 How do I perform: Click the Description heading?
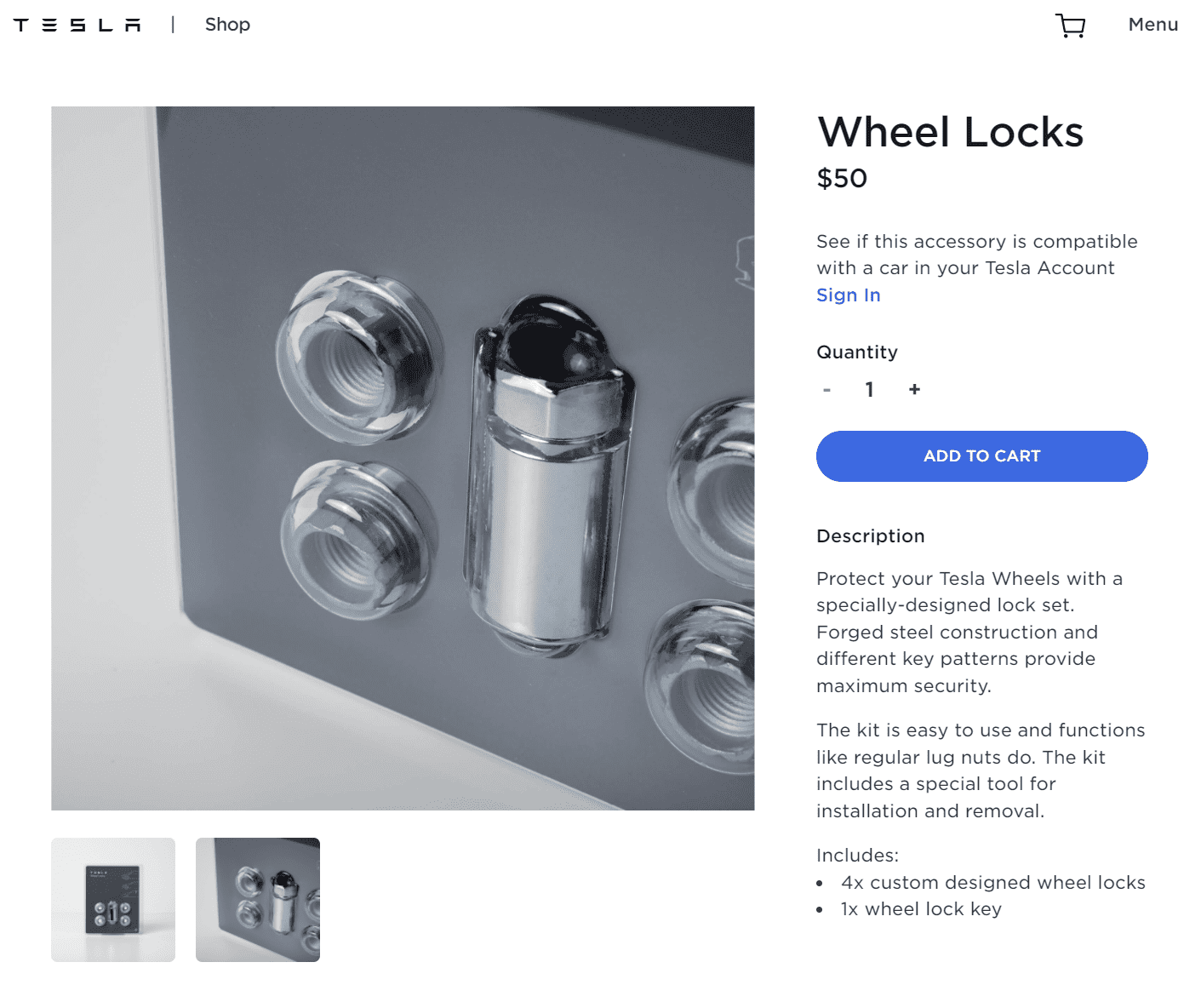[870, 536]
